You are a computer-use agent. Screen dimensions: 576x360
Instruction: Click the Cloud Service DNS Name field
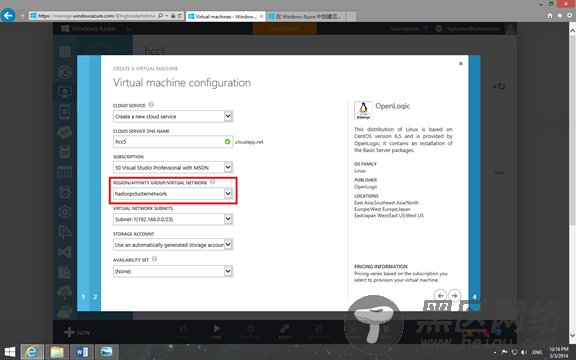[173, 142]
